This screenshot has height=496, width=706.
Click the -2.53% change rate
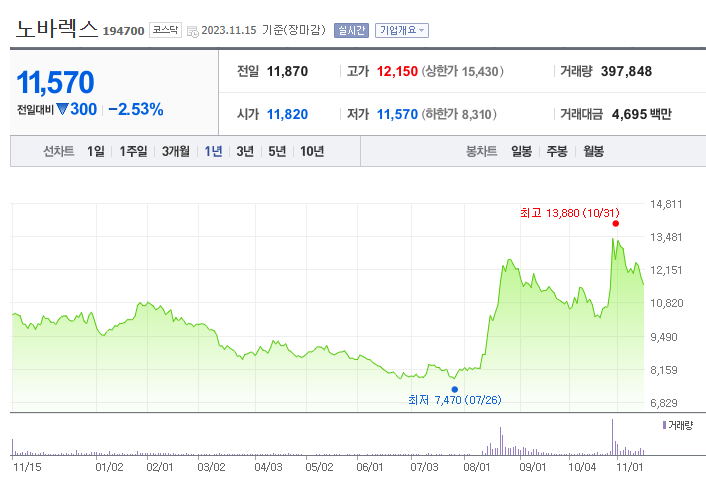tap(136, 109)
